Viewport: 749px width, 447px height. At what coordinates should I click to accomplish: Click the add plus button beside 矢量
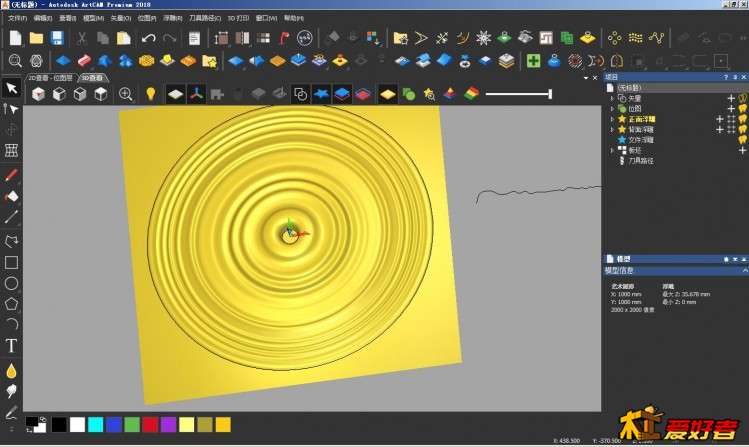point(730,98)
